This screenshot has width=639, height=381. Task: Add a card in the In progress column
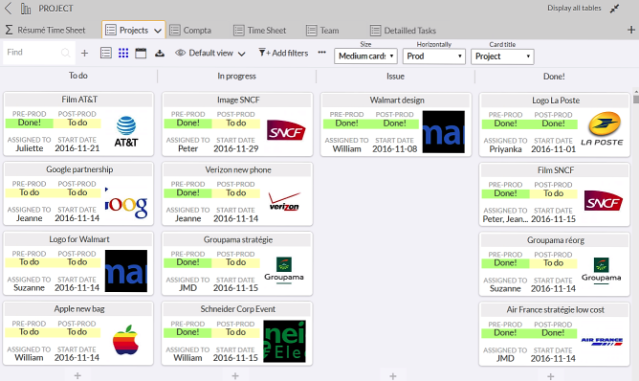pyautogui.click(x=235, y=376)
